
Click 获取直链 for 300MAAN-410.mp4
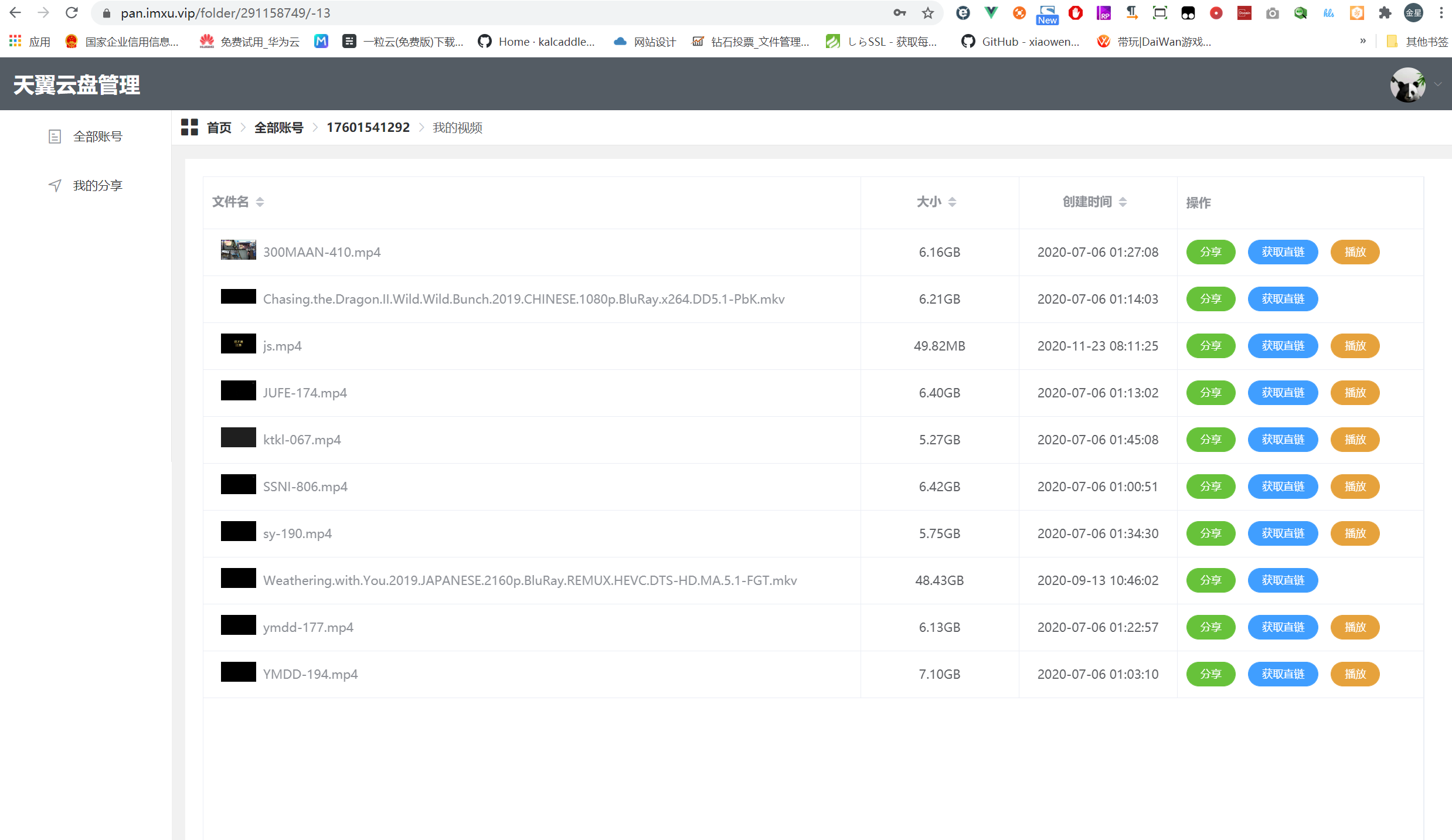pos(1283,252)
